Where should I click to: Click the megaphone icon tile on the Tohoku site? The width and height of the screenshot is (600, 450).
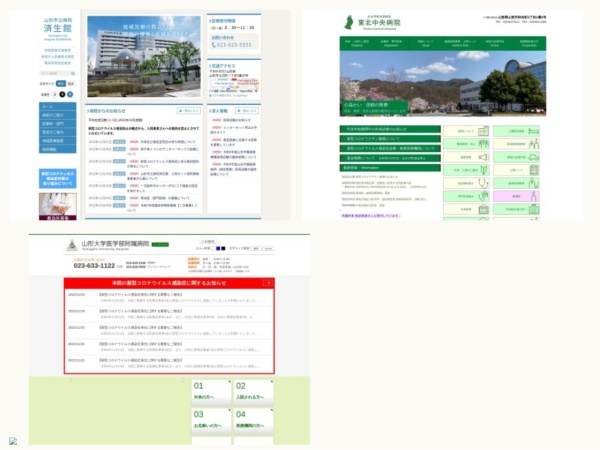466,157
